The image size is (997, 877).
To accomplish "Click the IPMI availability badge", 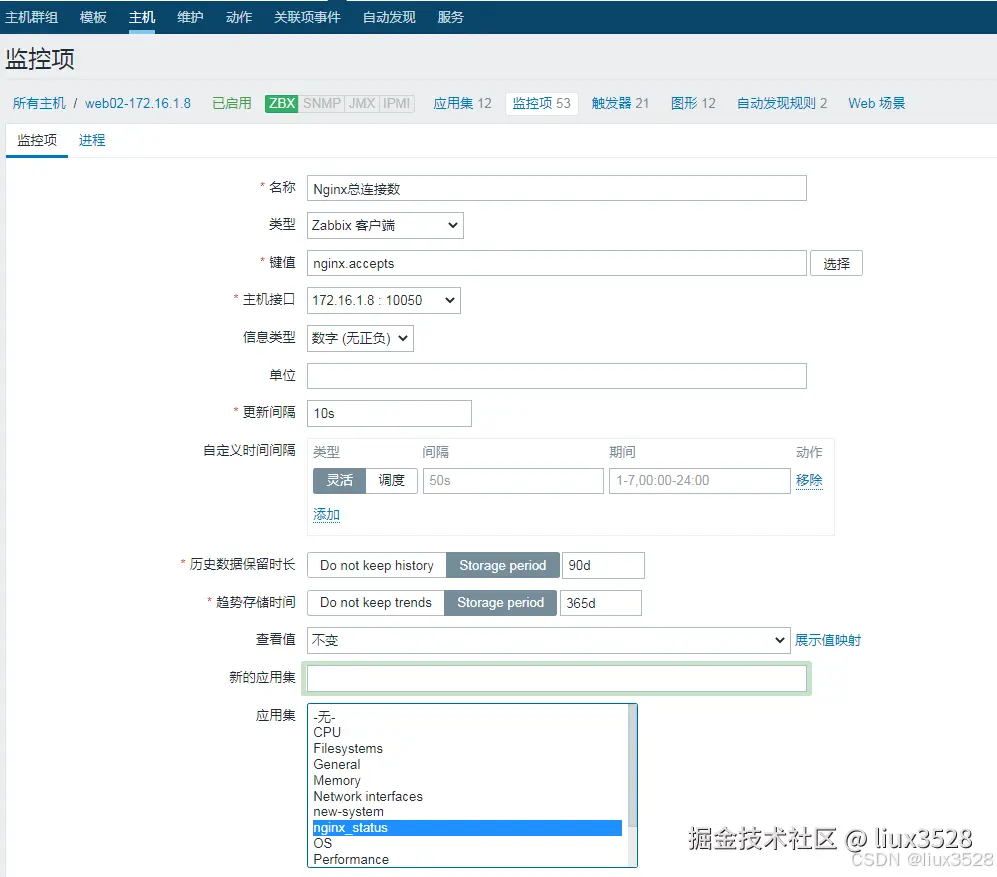I will pos(397,103).
